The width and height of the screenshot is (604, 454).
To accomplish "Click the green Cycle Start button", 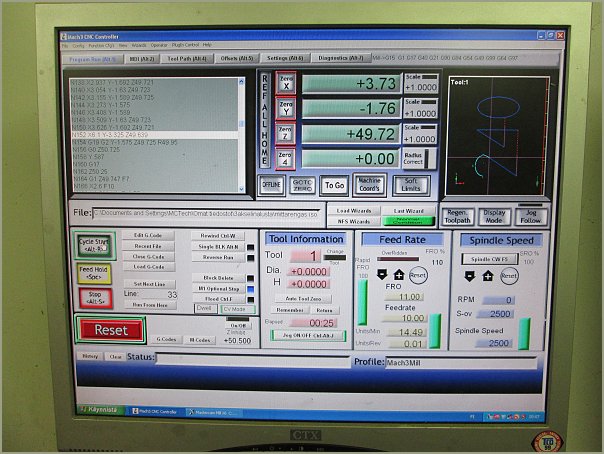I will [x=95, y=246].
